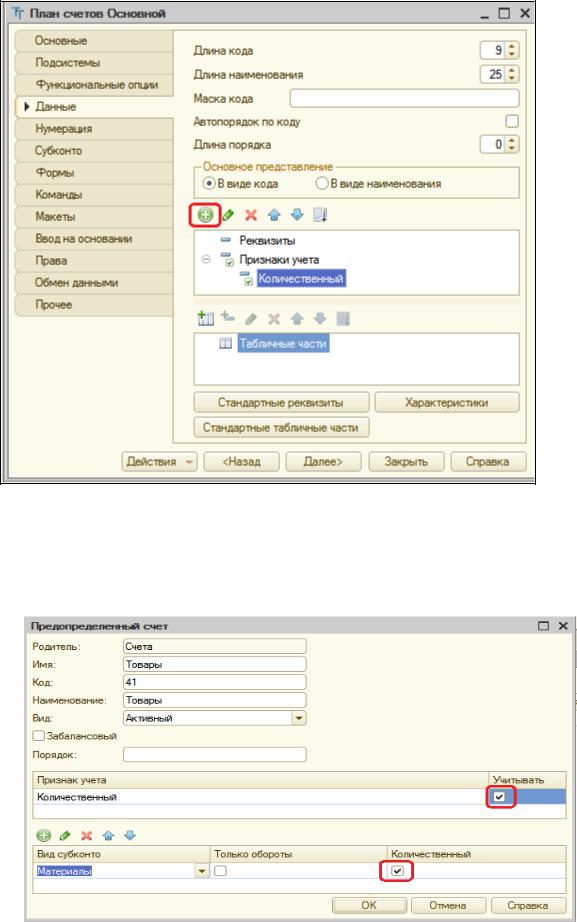Open the Нумерация tab
The height and width of the screenshot is (922, 577).
[x=94, y=129]
